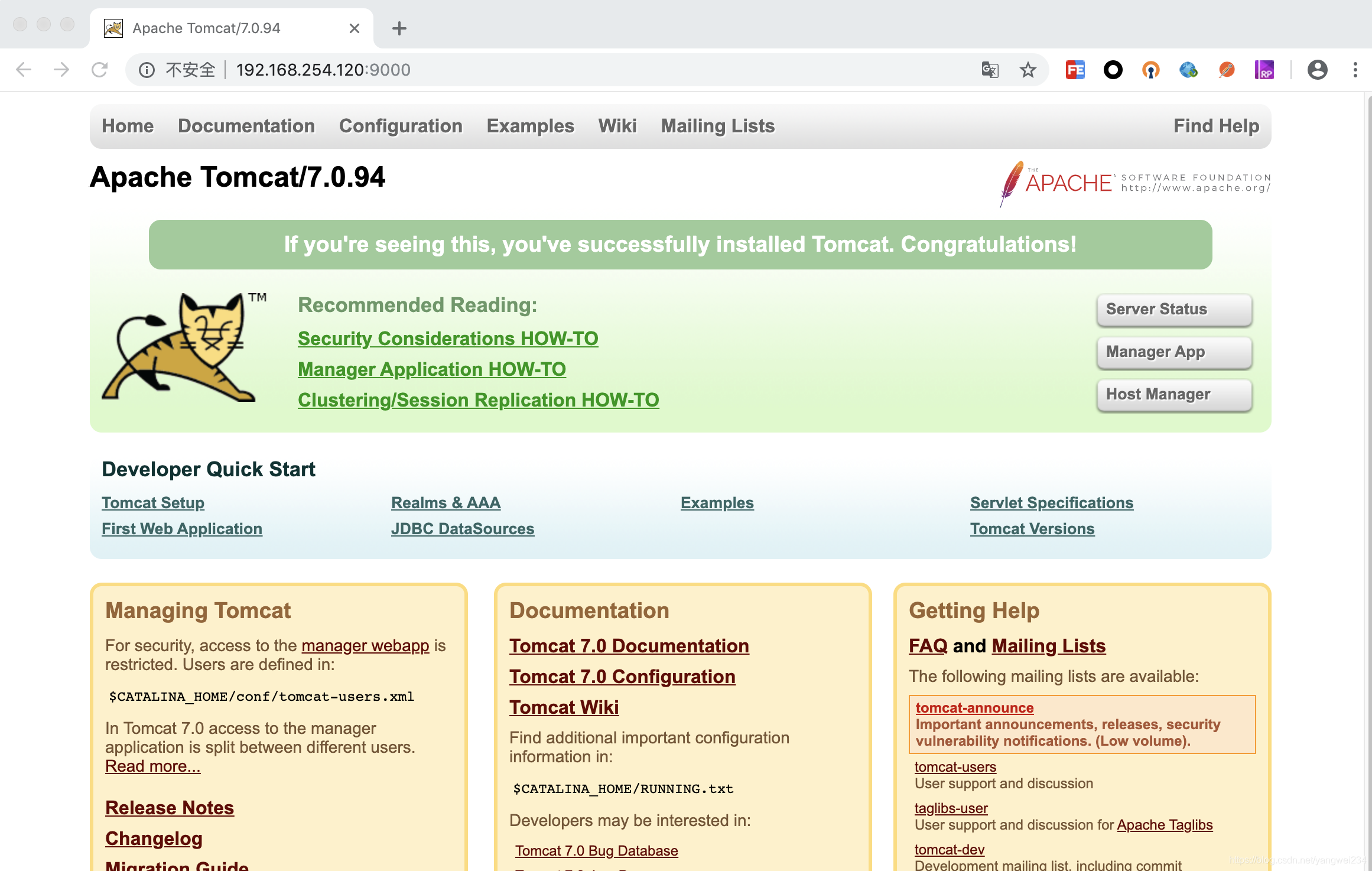Click the manager webapp link
This screenshot has height=871, width=1372.
365,645
